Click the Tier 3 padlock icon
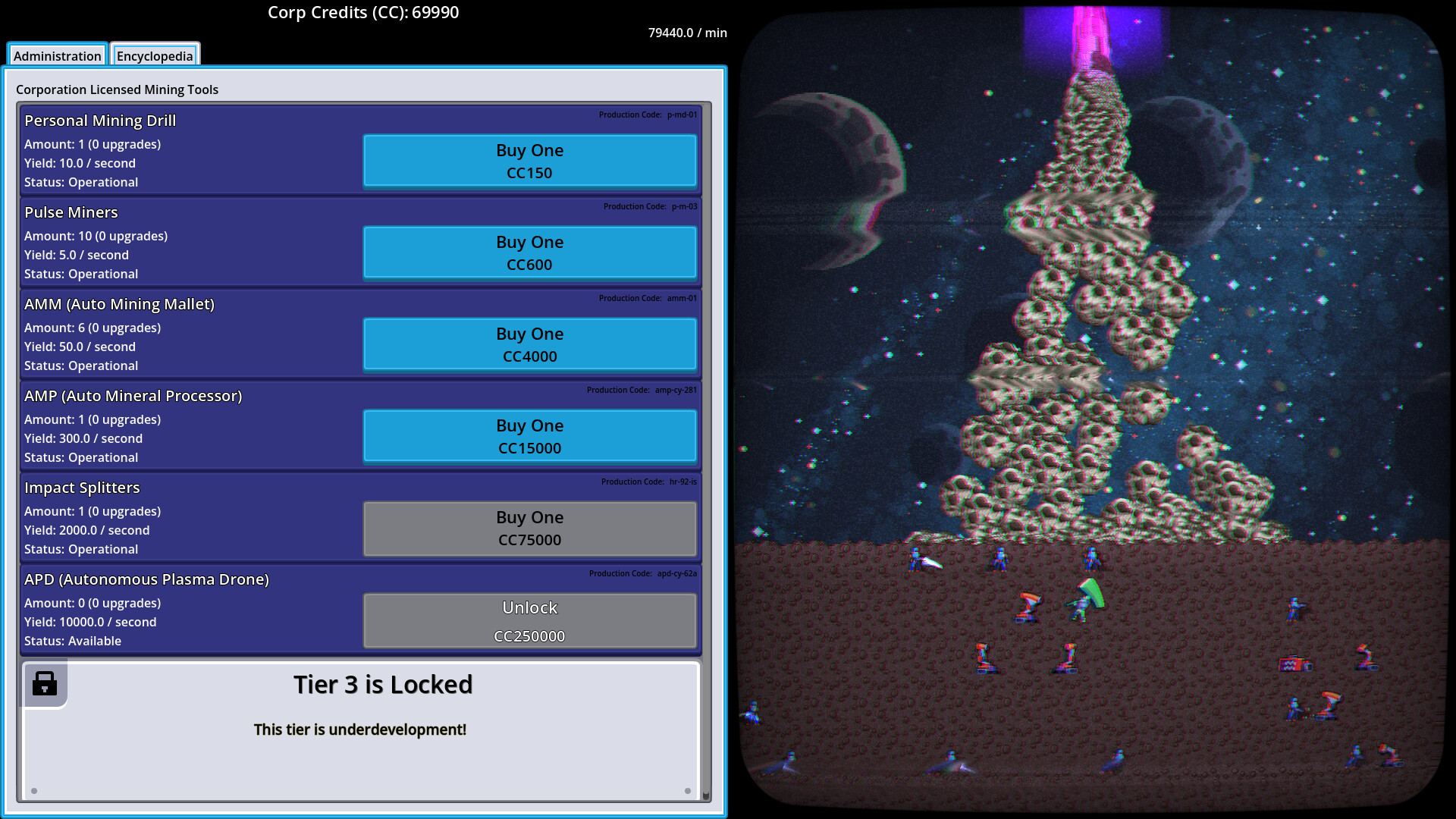Screen dimensions: 1456x819 click(x=45, y=683)
